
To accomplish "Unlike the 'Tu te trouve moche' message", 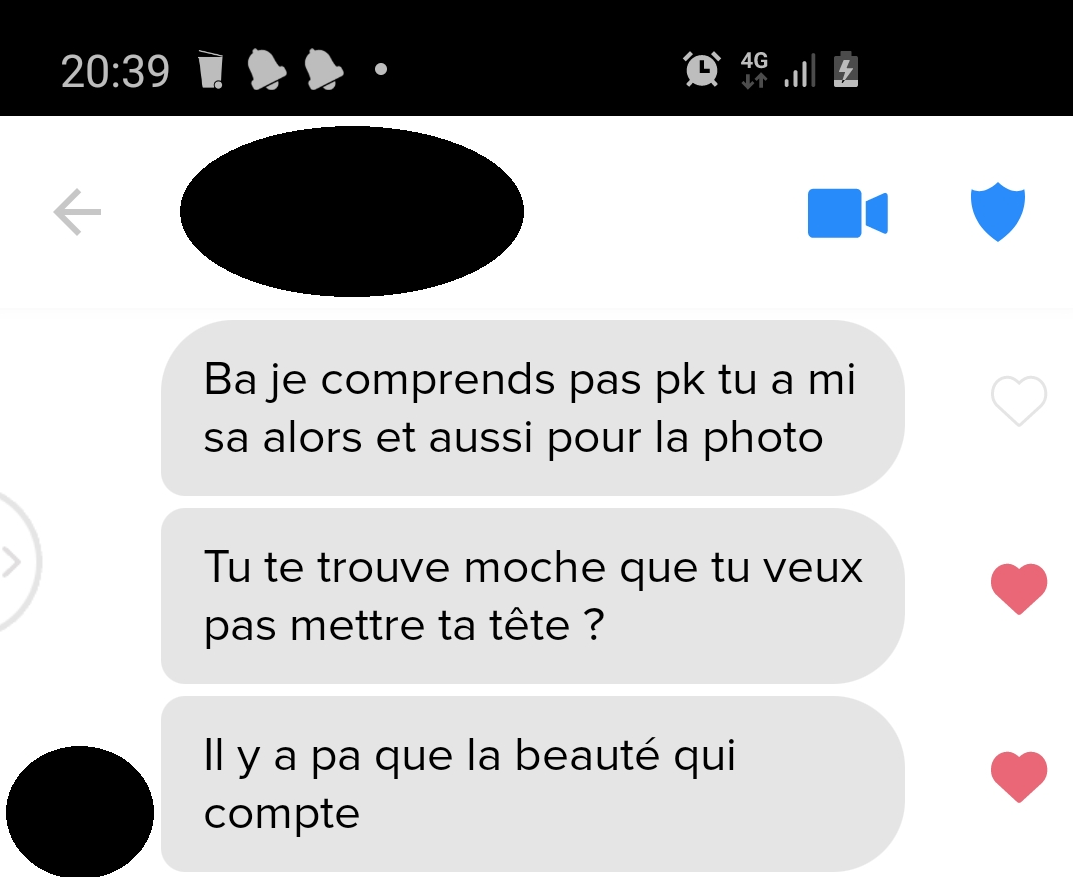I will point(1019,589).
